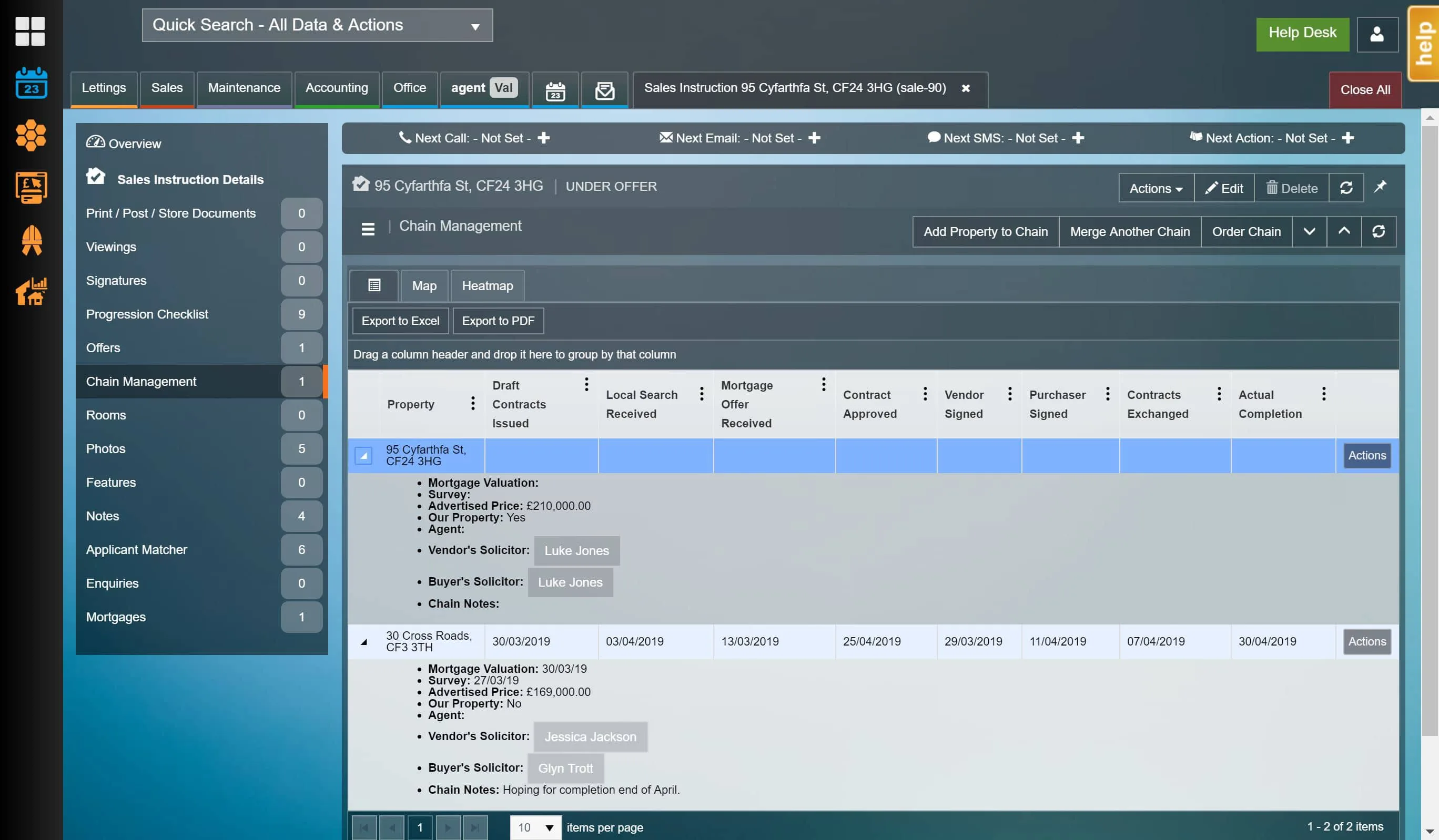The height and width of the screenshot is (840, 1439).
Task: Open the calendar icon tab next to agent Val
Action: tap(555, 90)
